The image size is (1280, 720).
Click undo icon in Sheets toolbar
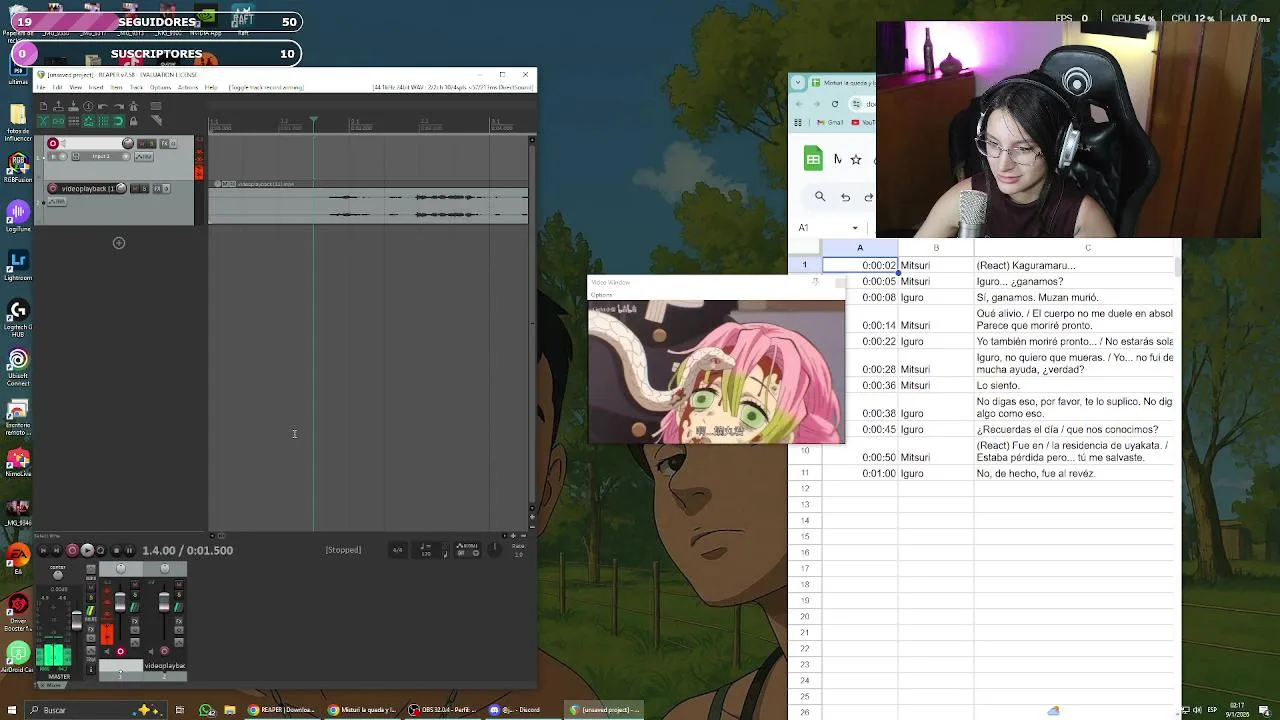[845, 197]
